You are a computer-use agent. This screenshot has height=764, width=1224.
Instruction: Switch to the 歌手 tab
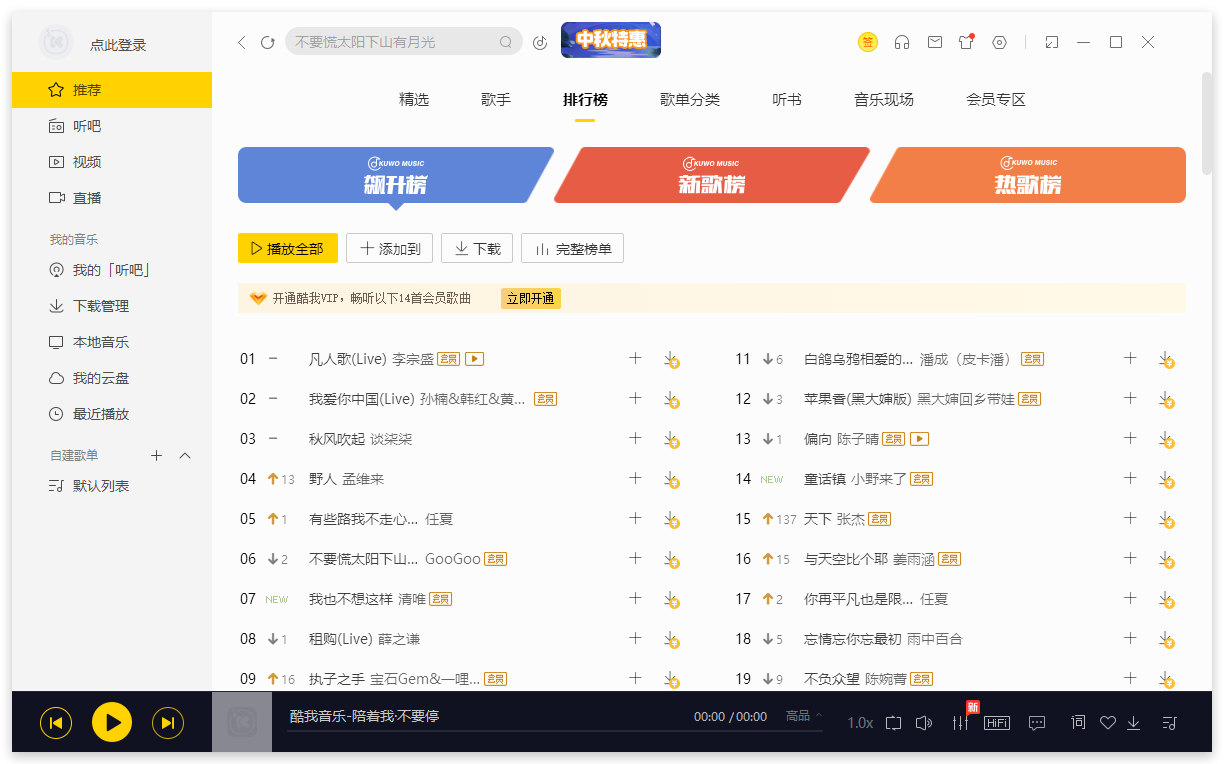point(496,99)
